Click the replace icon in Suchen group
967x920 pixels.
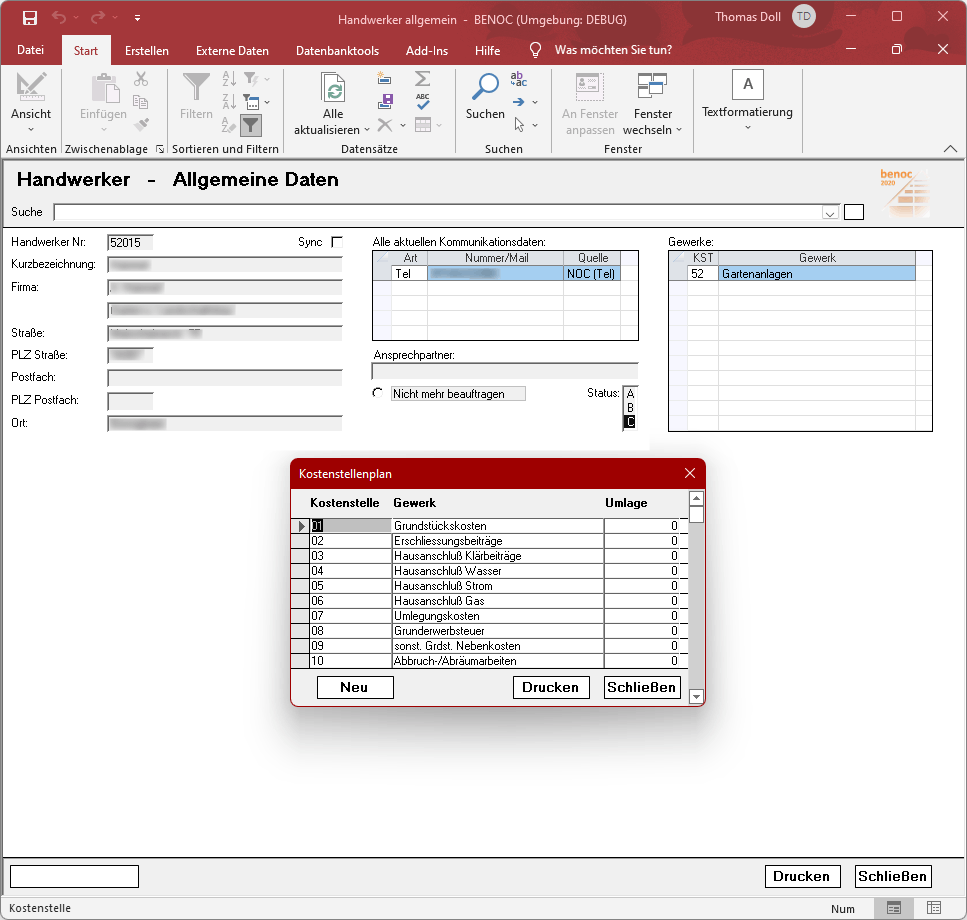[x=519, y=79]
